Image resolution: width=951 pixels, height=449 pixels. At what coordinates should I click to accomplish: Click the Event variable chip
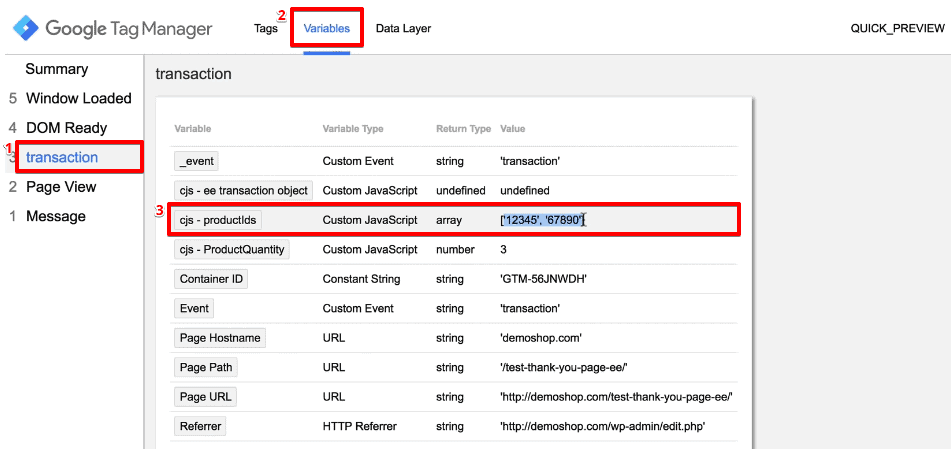coord(194,308)
